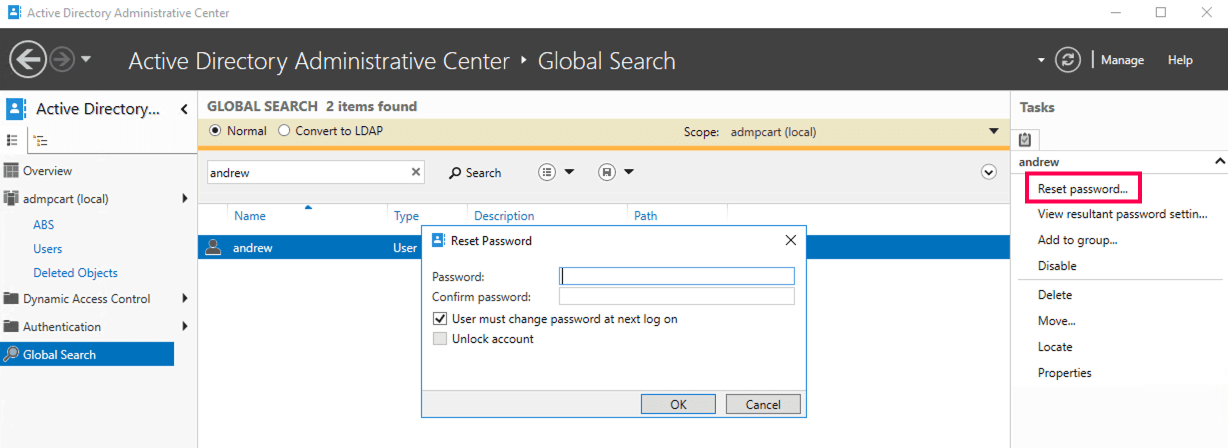Select Global Search in navigation
Viewport: 1228px width, 448px height.
tap(87, 354)
